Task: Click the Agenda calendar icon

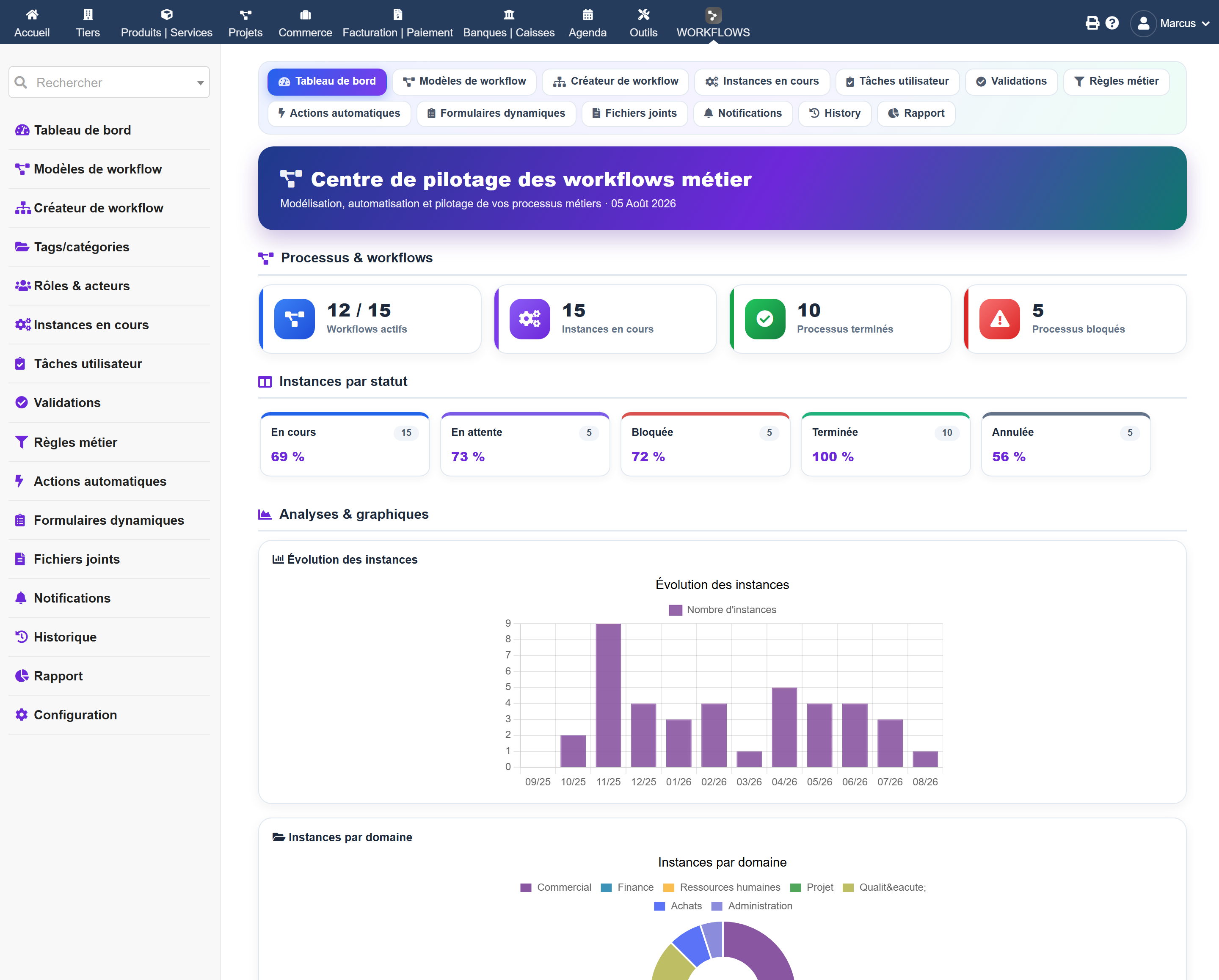Action: point(587,14)
